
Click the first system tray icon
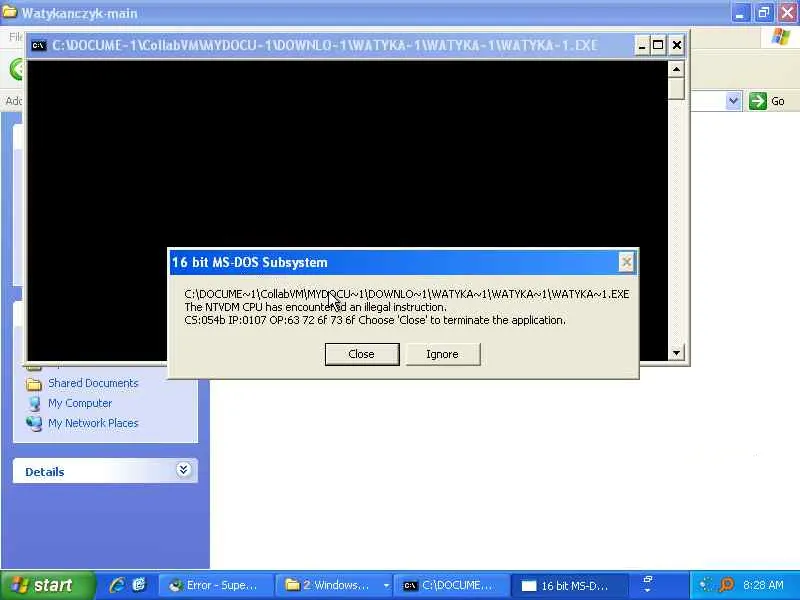tap(706, 585)
